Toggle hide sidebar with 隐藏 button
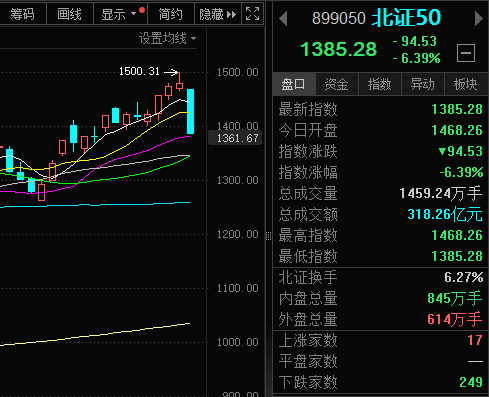 pos(218,14)
